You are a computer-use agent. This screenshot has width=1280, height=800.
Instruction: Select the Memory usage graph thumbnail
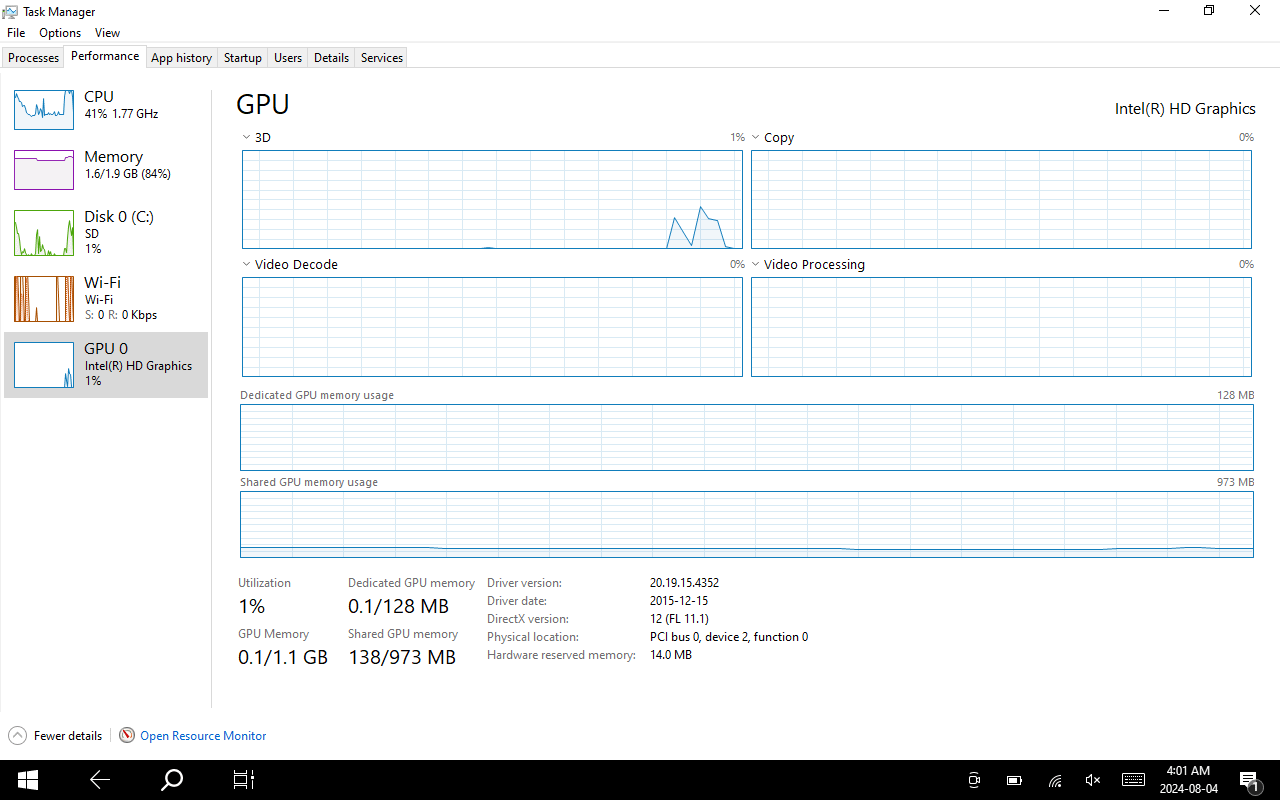pyautogui.click(x=44, y=169)
